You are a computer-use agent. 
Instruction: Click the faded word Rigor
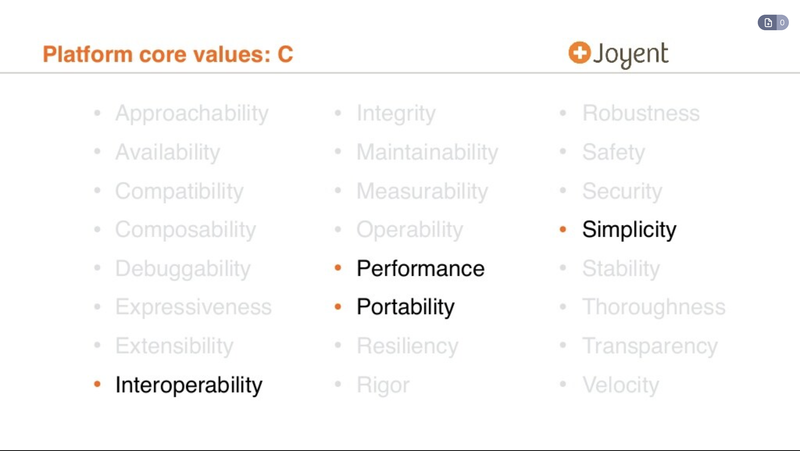coord(383,385)
